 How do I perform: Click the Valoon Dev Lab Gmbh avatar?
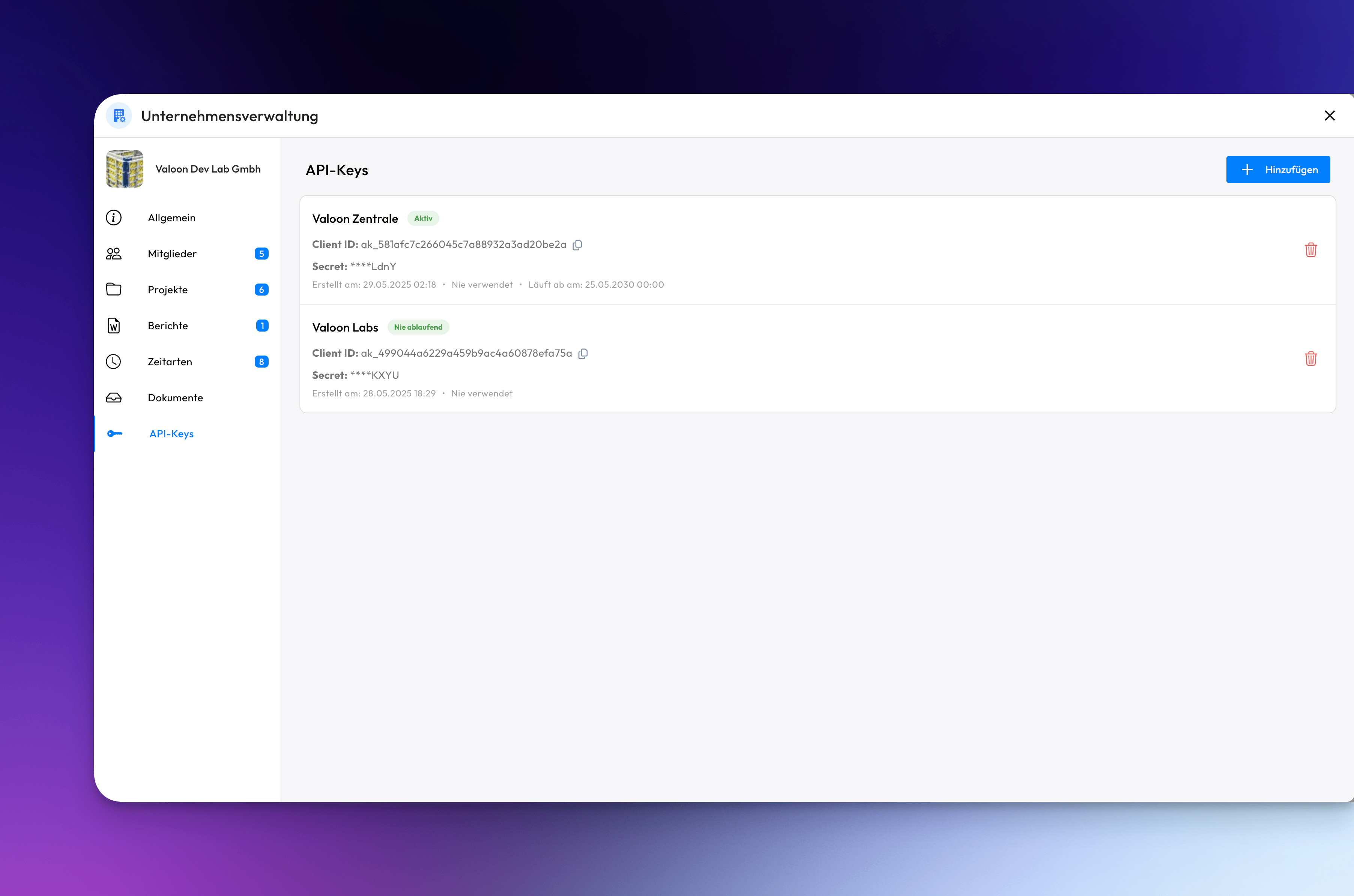tap(124, 168)
